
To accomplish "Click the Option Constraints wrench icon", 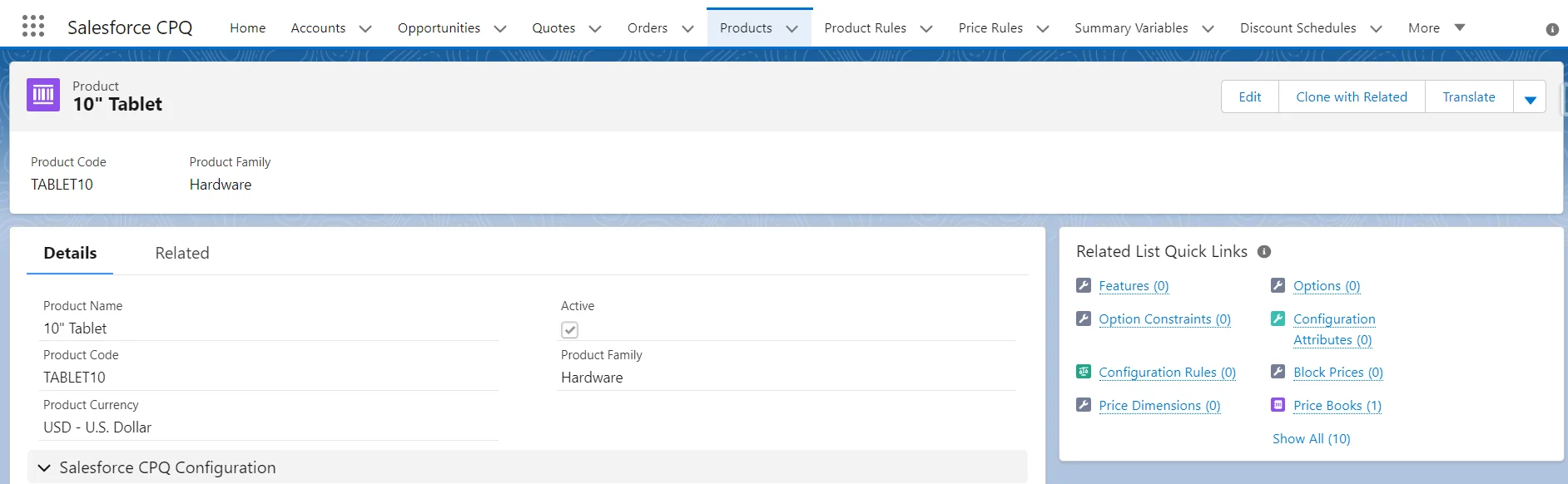I will pyautogui.click(x=1084, y=319).
